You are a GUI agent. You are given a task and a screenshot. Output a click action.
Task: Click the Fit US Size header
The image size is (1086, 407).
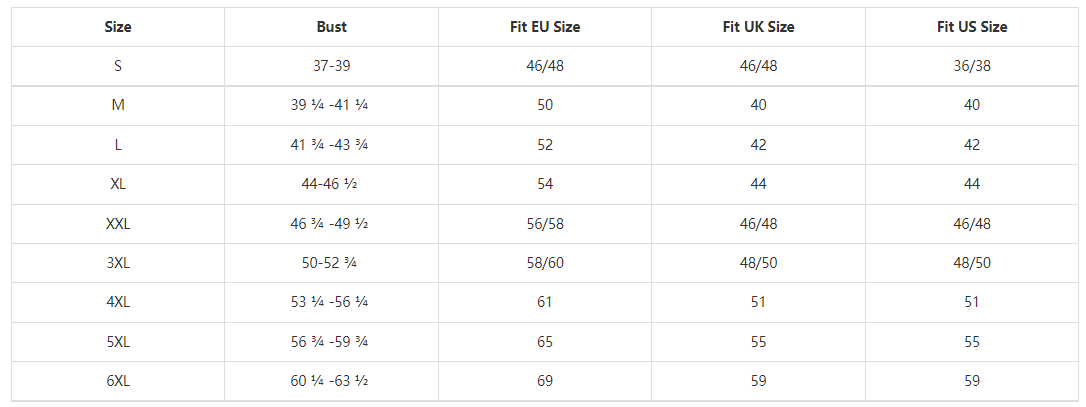coord(972,27)
